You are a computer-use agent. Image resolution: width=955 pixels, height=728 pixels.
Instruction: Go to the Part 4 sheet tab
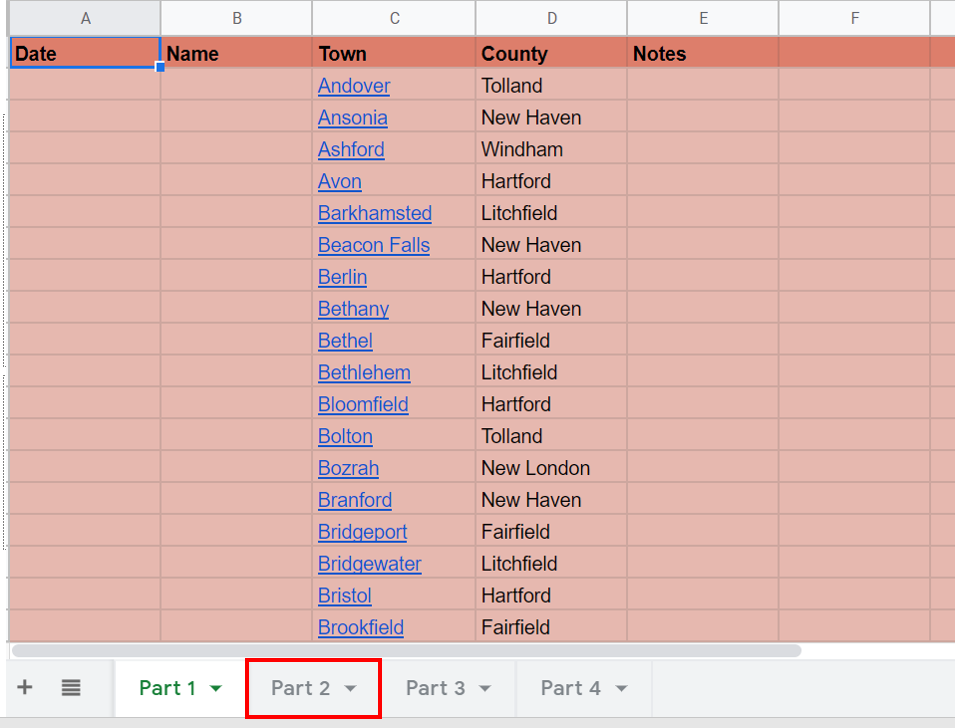click(x=570, y=688)
